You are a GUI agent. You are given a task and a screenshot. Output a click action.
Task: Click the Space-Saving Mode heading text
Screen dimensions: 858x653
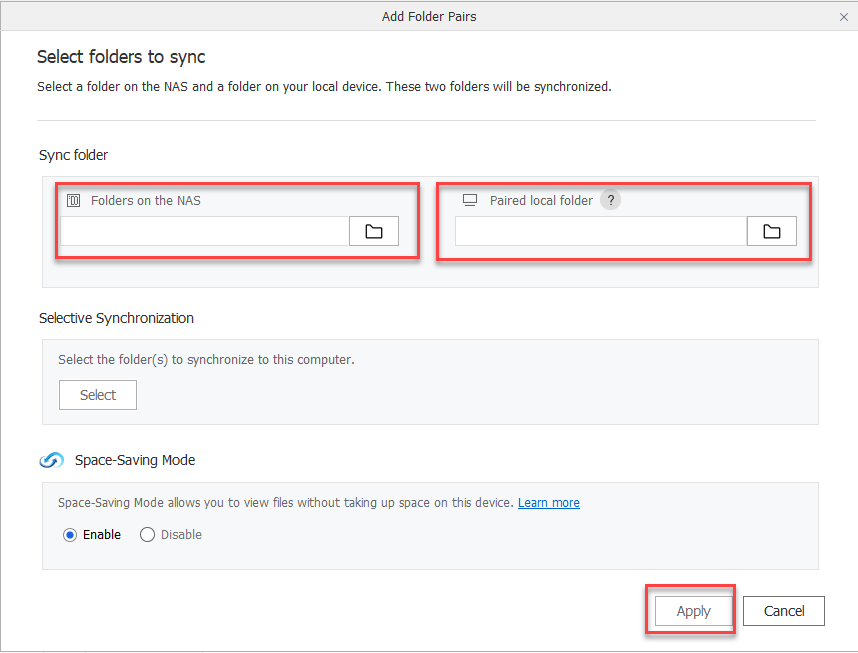(x=135, y=460)
